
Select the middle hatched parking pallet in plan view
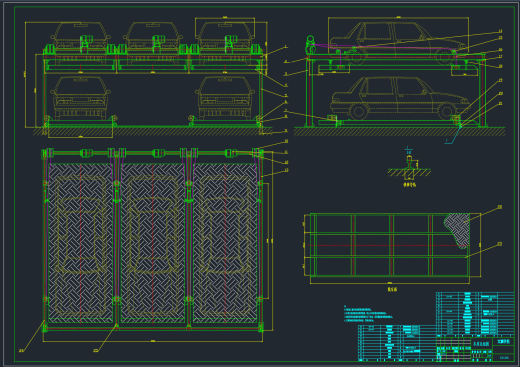tap(152, 243)
